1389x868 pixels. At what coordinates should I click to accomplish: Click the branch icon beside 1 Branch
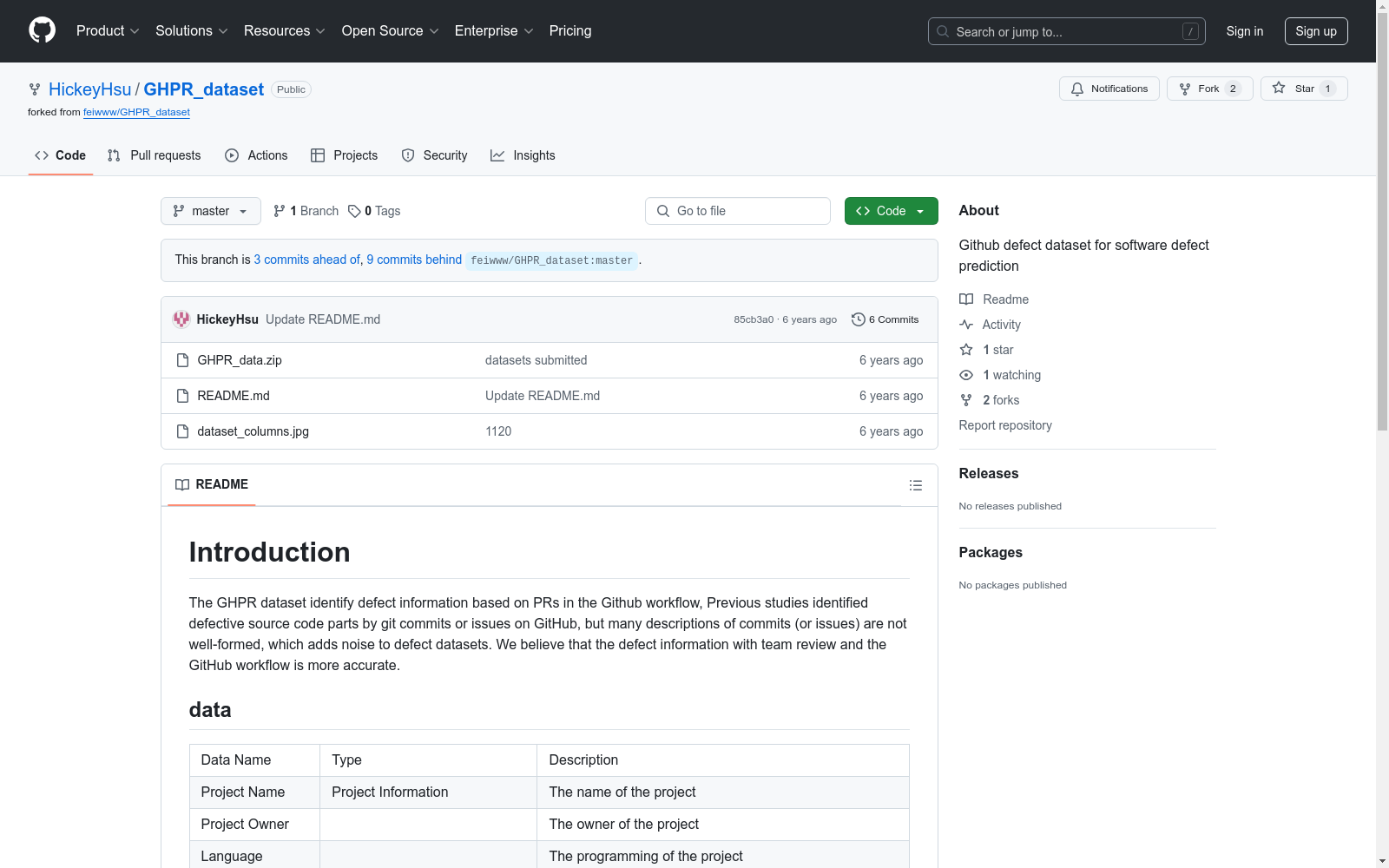[280, 211]
